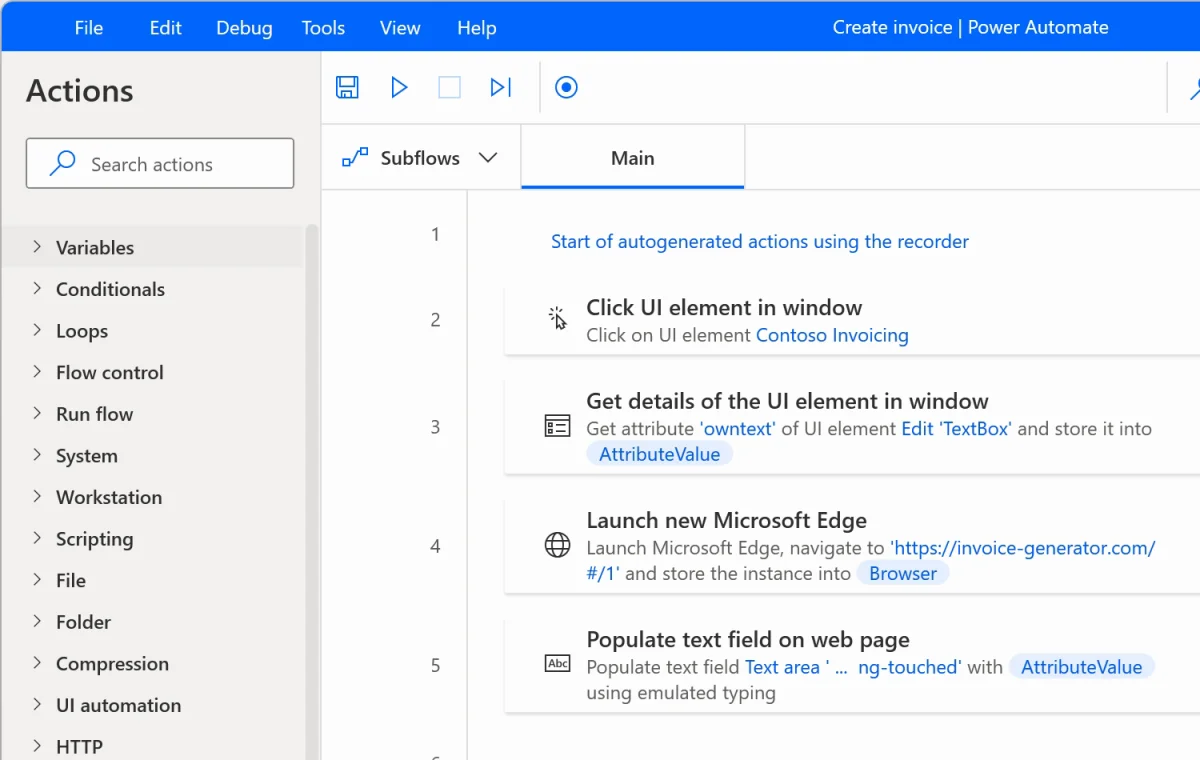Save the flow with the floppy disk icon
Viewport: 1200px width, 760px height.
pos(347,87)
